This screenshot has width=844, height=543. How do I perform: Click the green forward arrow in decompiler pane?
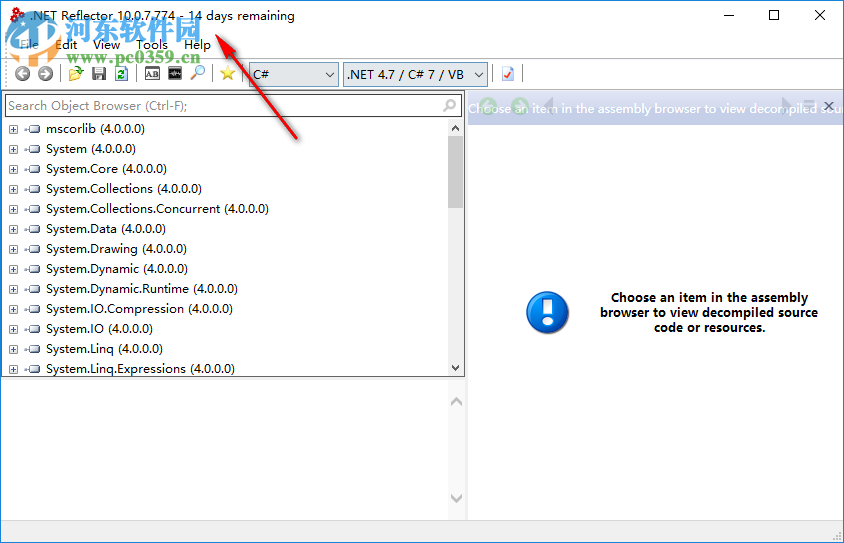coord(519,105)
